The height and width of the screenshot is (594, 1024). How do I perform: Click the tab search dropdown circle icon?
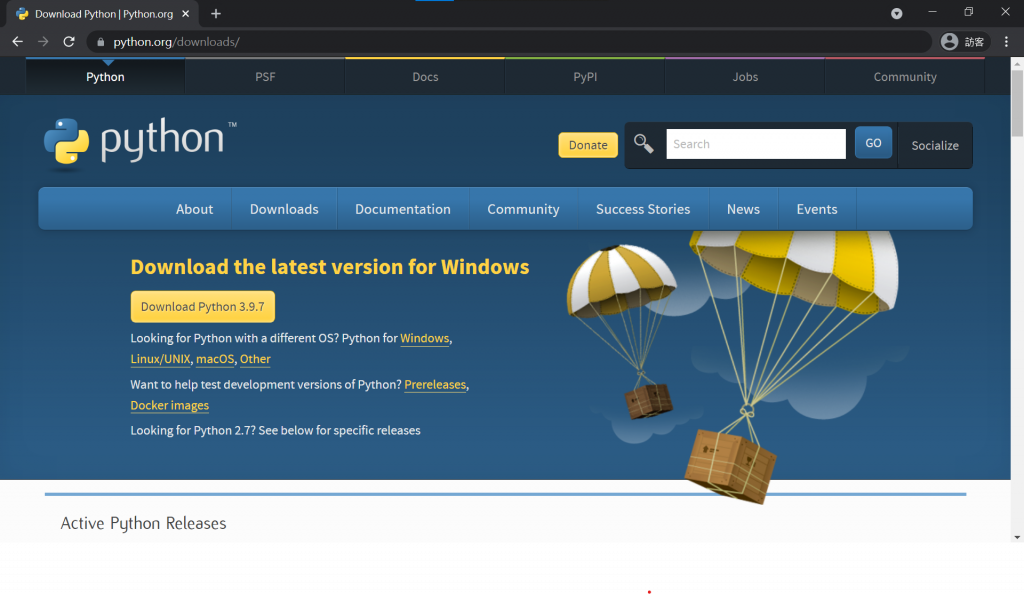click(897, 14)
